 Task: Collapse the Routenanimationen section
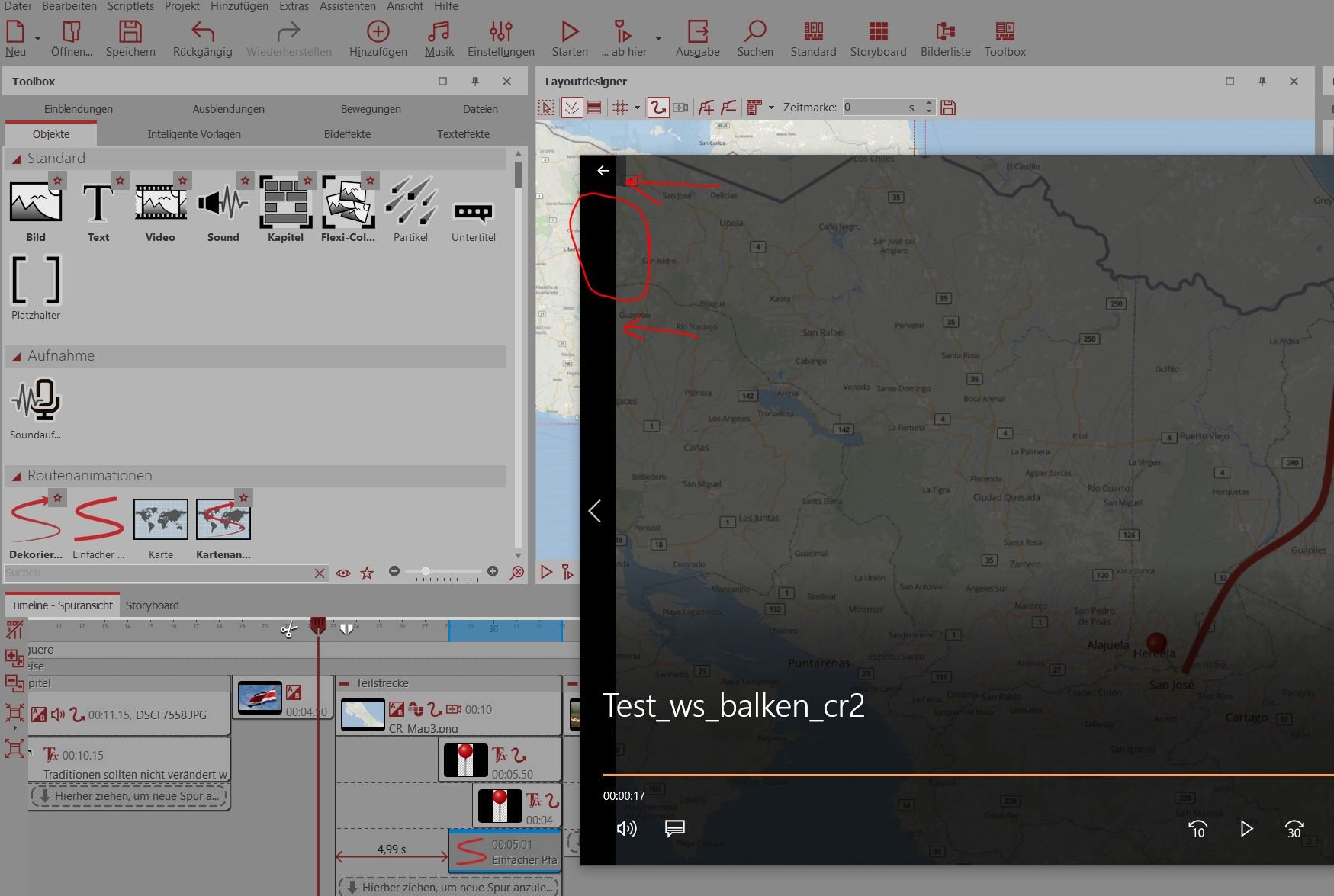16,476
